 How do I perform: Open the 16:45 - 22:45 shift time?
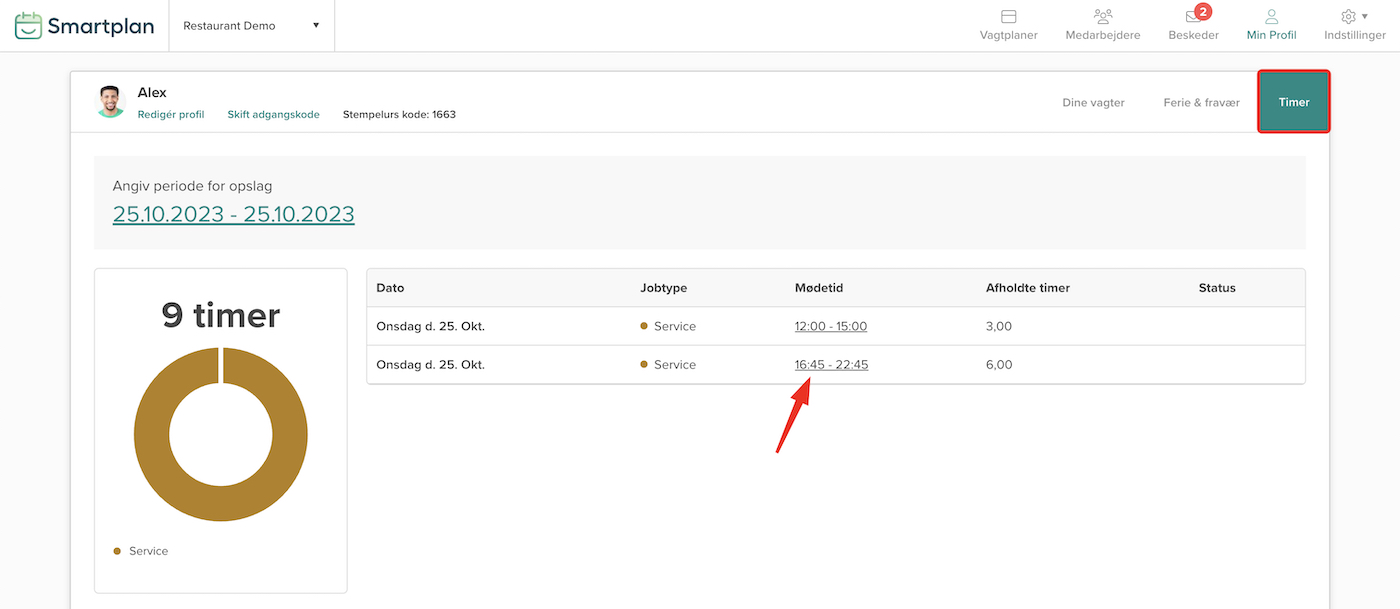click(x=831, y=365)
